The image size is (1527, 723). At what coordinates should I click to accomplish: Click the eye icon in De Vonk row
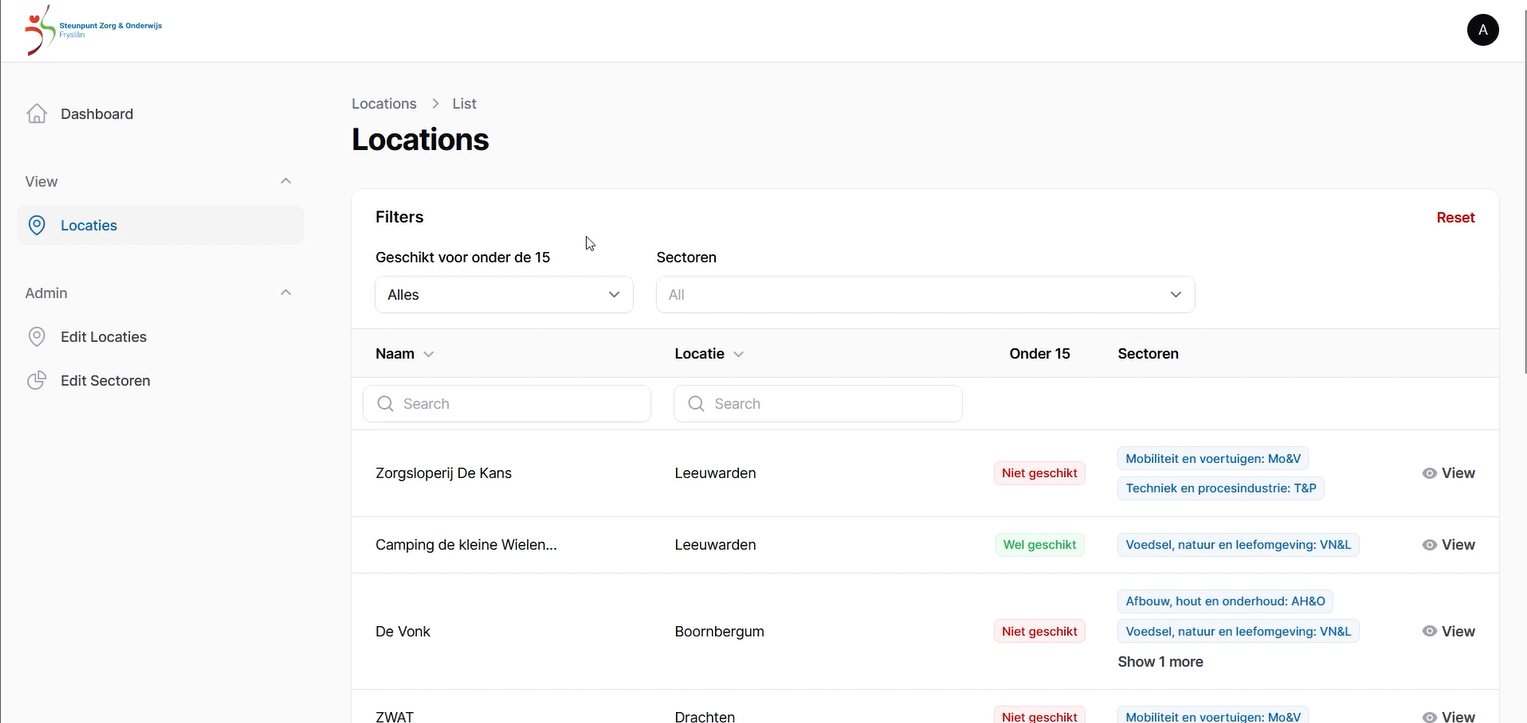pos(1429,631)
